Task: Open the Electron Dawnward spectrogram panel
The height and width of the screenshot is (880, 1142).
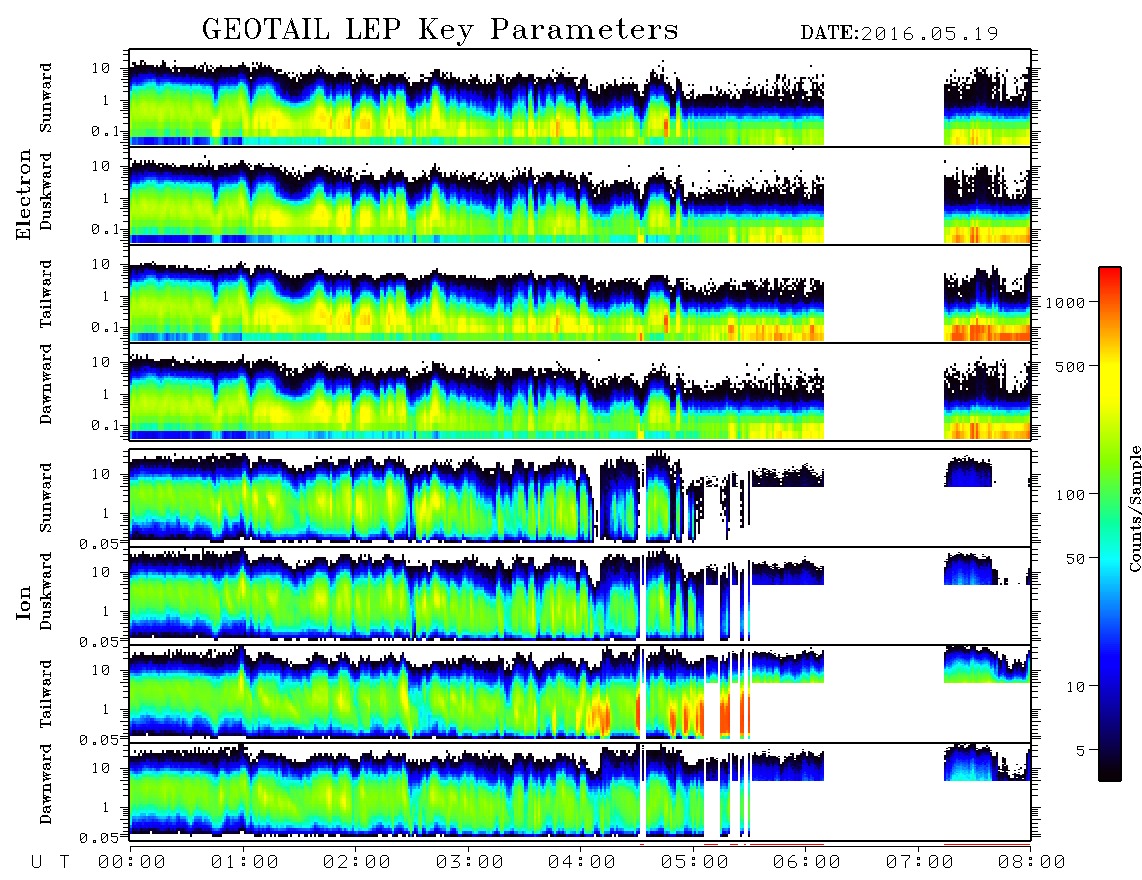Action: coord(580,391)
